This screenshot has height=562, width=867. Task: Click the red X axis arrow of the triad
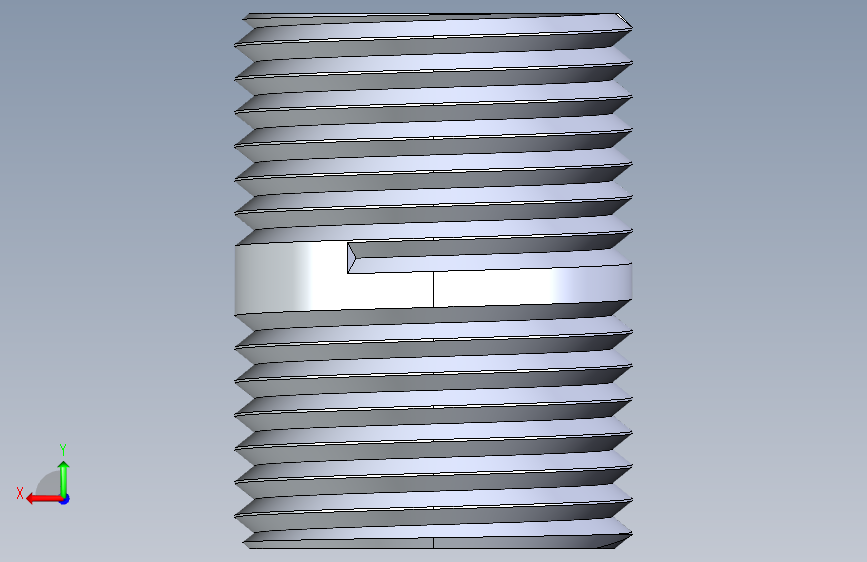pyautogui.click(x=44, y=499)
